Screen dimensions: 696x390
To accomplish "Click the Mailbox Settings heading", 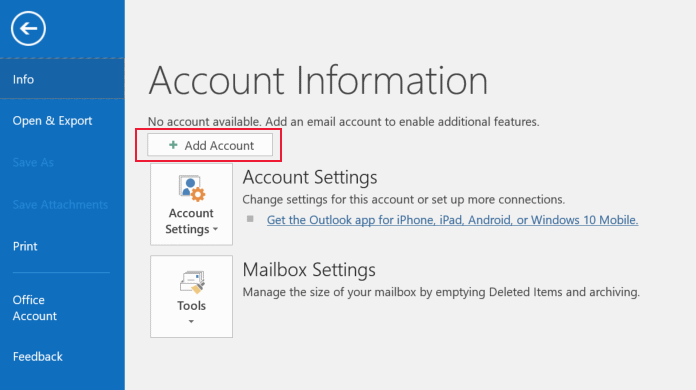I will point(309,270).
